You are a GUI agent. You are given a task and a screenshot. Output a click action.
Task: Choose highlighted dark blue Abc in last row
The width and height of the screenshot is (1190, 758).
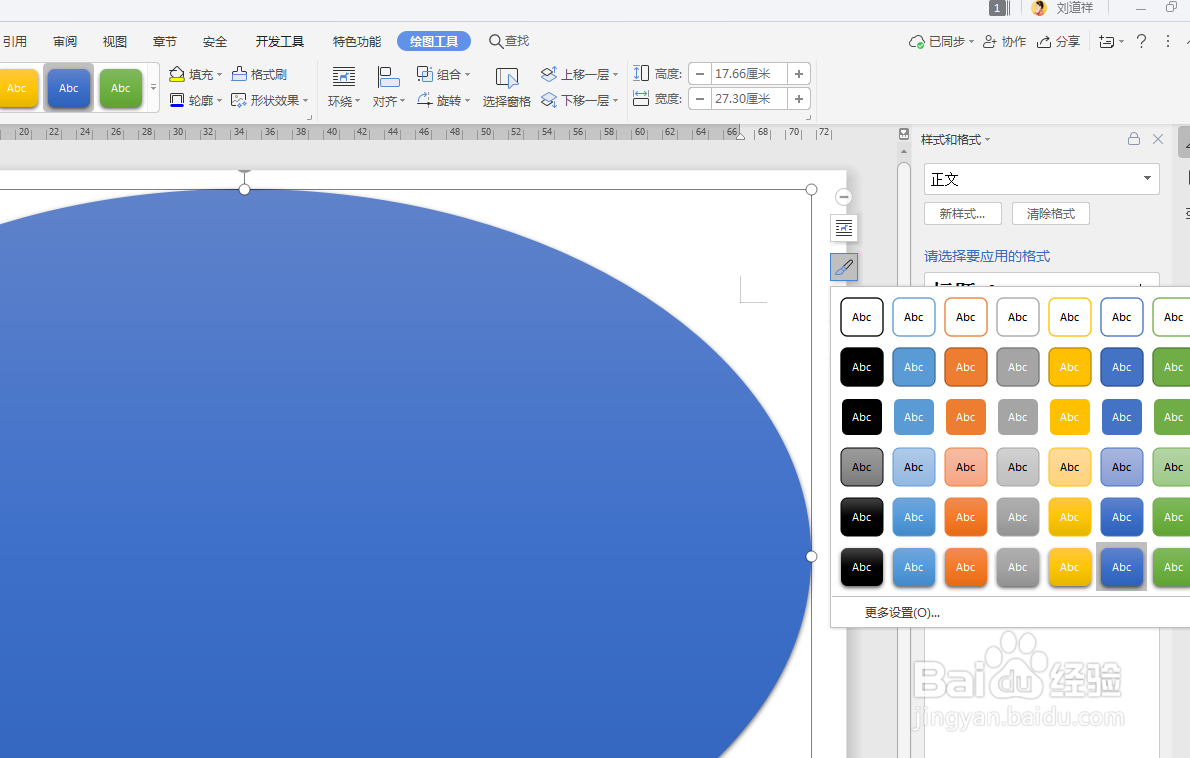1122,567
